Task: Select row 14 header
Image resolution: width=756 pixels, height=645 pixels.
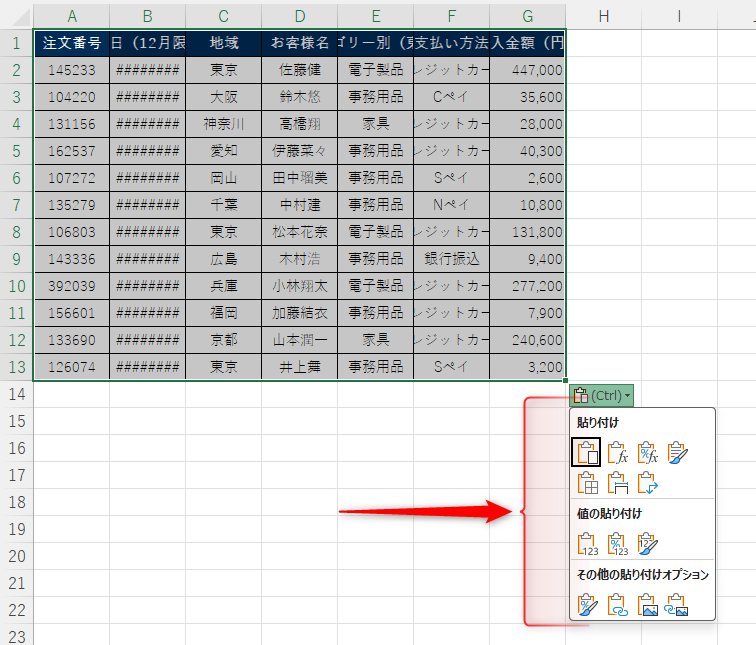Action: point(16,394)
